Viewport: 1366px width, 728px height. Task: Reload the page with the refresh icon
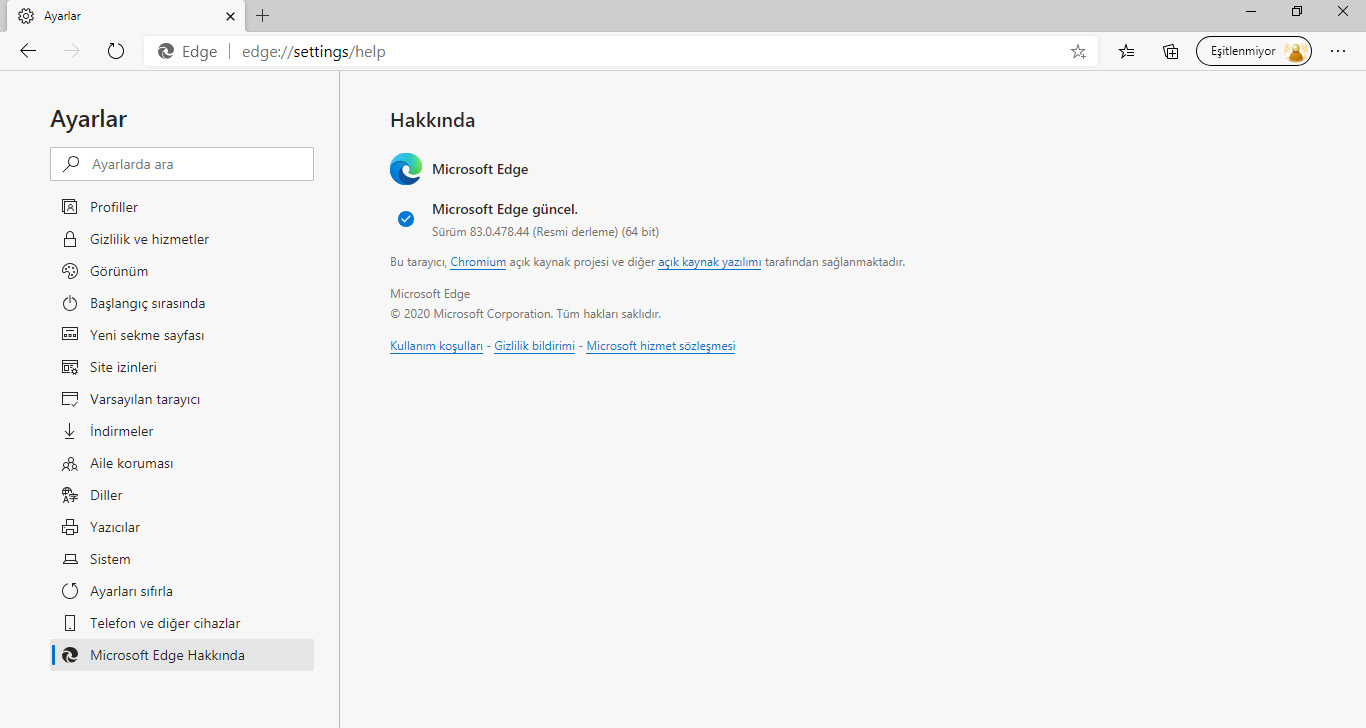(x=116, y=51)
